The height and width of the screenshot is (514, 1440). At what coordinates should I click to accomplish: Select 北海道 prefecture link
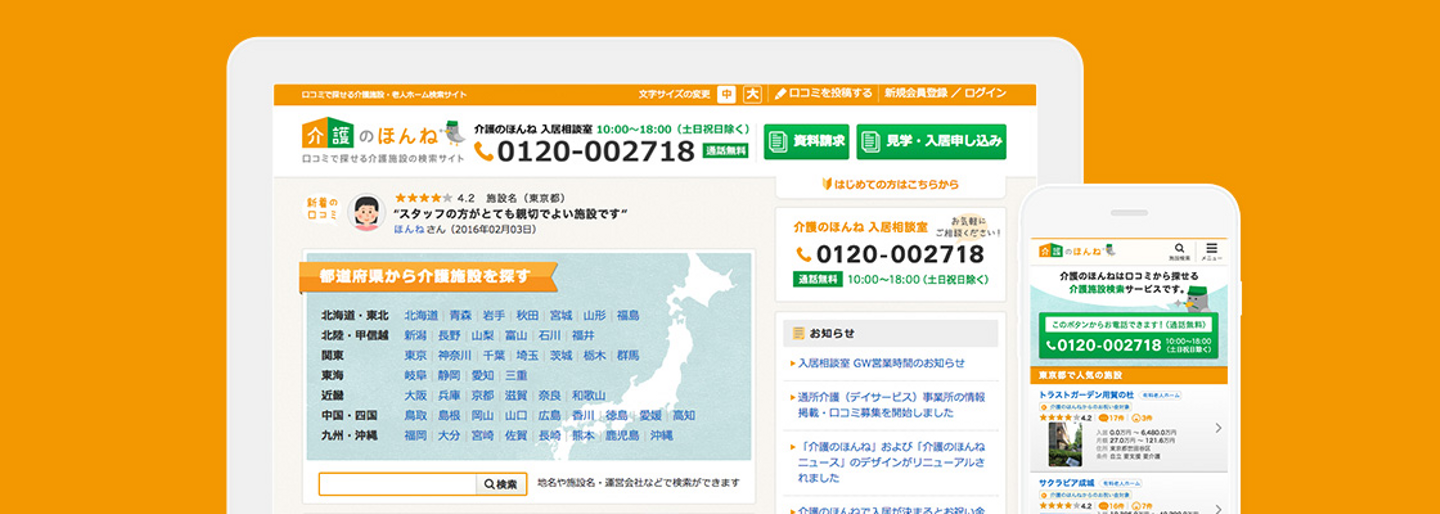(x=421, y=315)
